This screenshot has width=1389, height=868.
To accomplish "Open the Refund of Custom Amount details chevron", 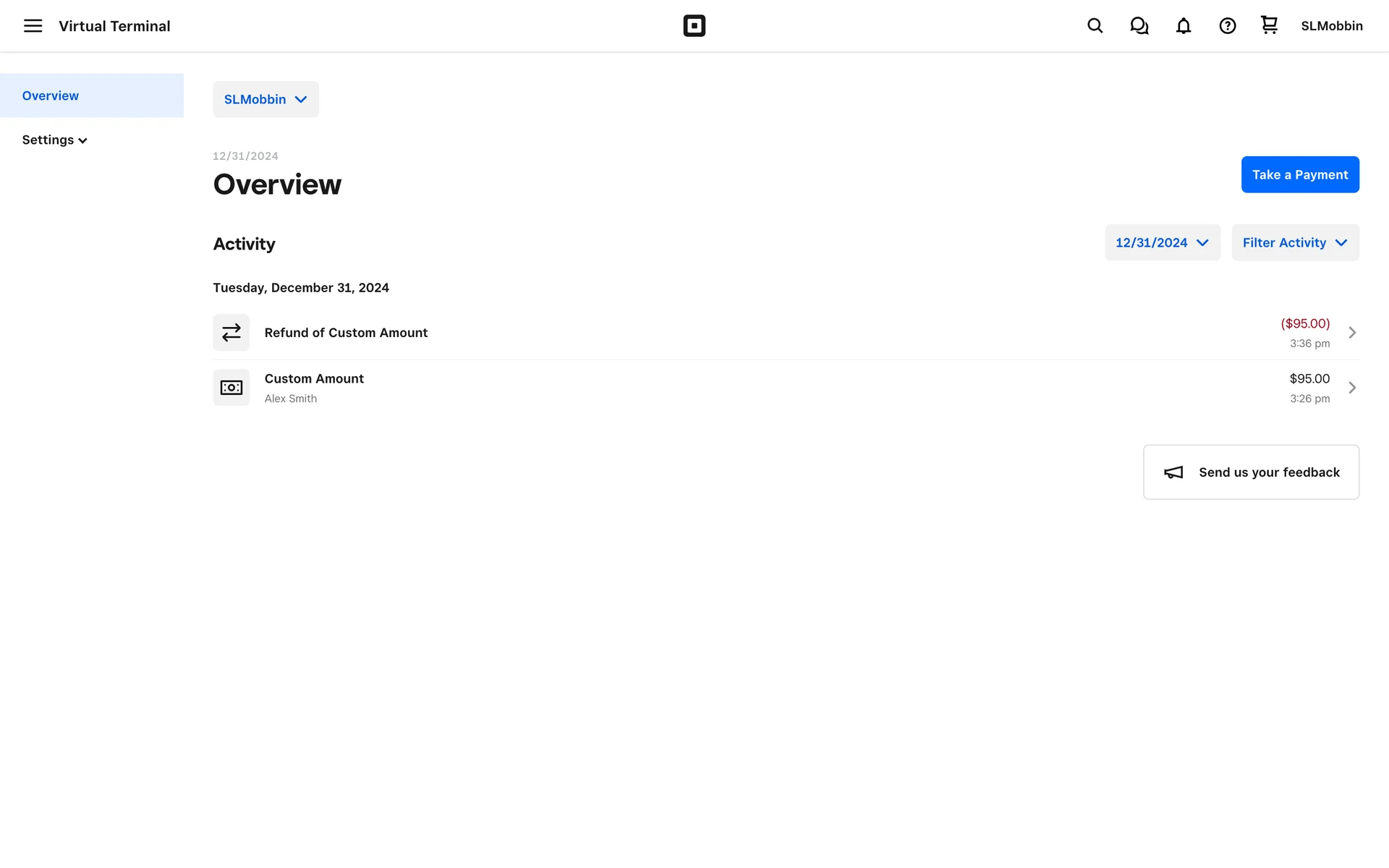I will 1351,333.
